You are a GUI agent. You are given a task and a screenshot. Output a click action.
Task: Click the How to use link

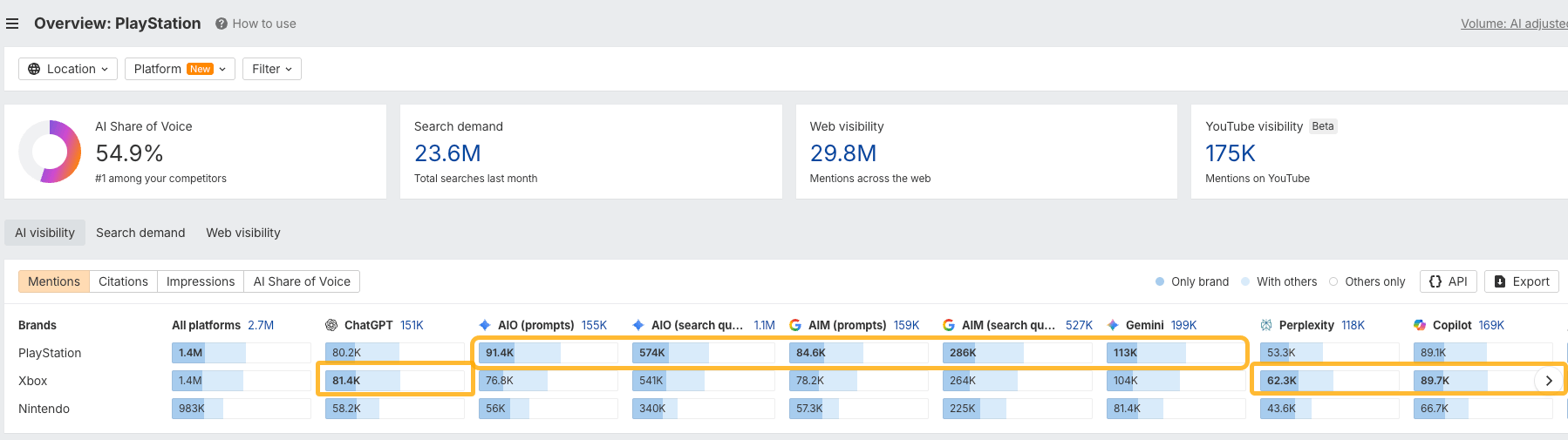coord(264,24)
